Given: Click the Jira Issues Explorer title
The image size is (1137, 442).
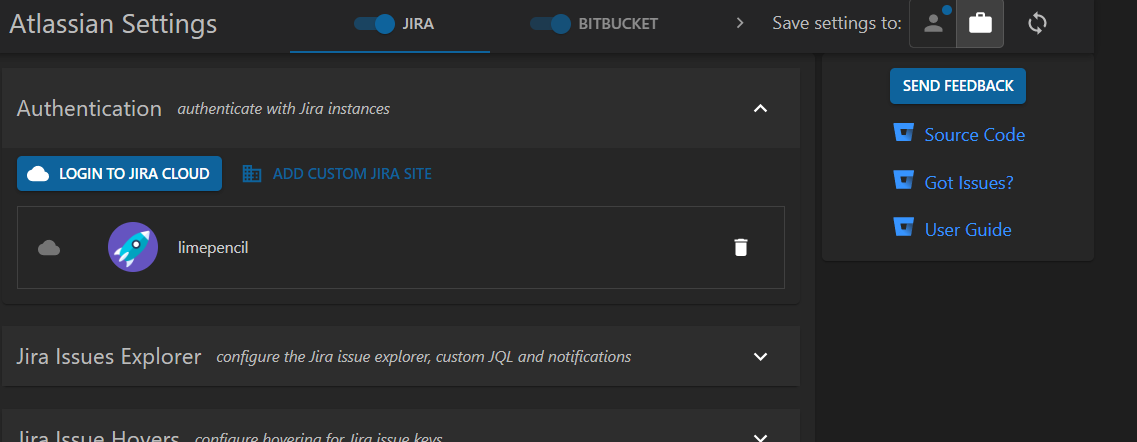Looking at the screenshot, I should [x=109, y=356].
